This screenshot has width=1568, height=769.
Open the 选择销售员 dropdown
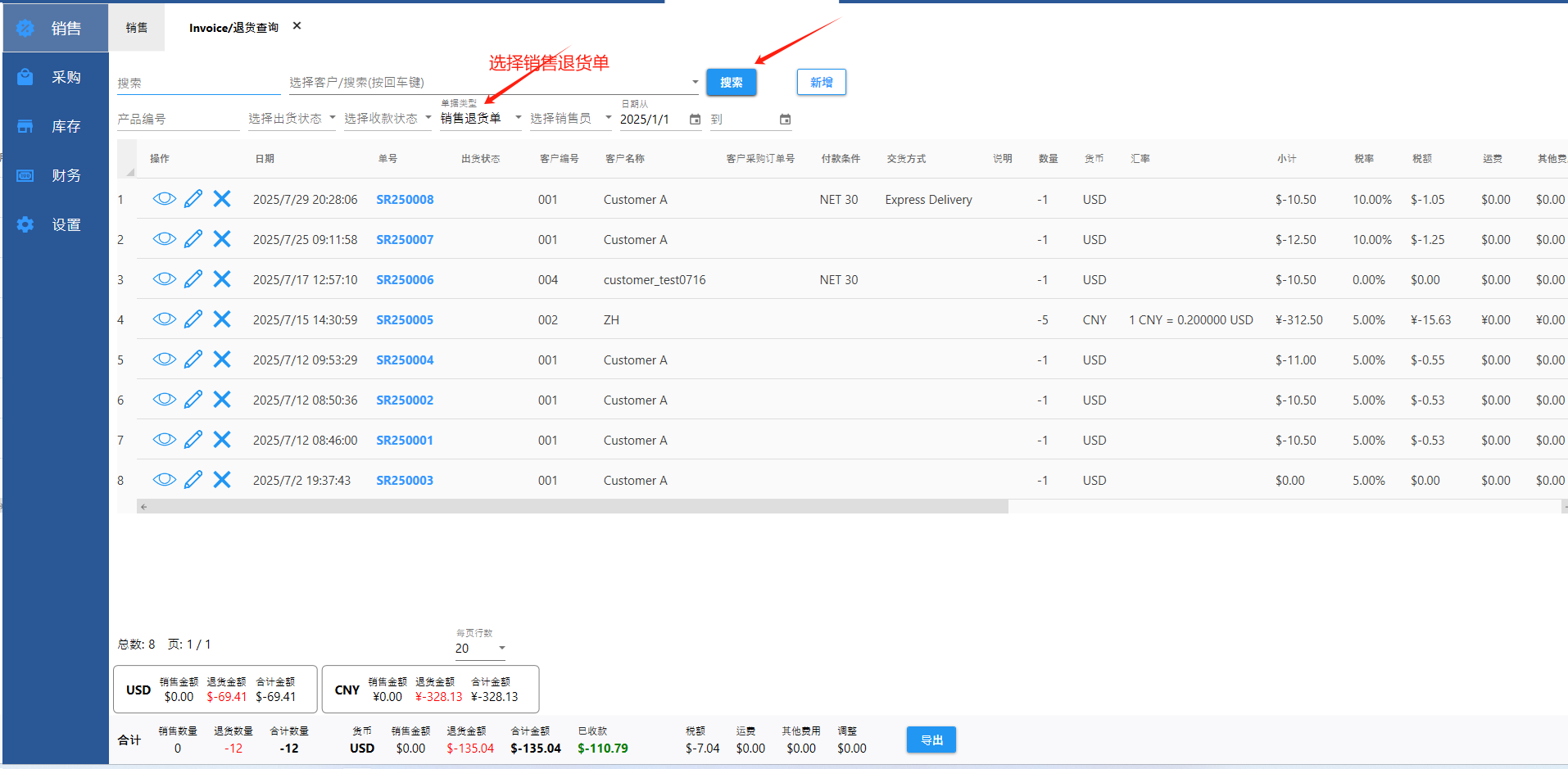click(570, 119)
